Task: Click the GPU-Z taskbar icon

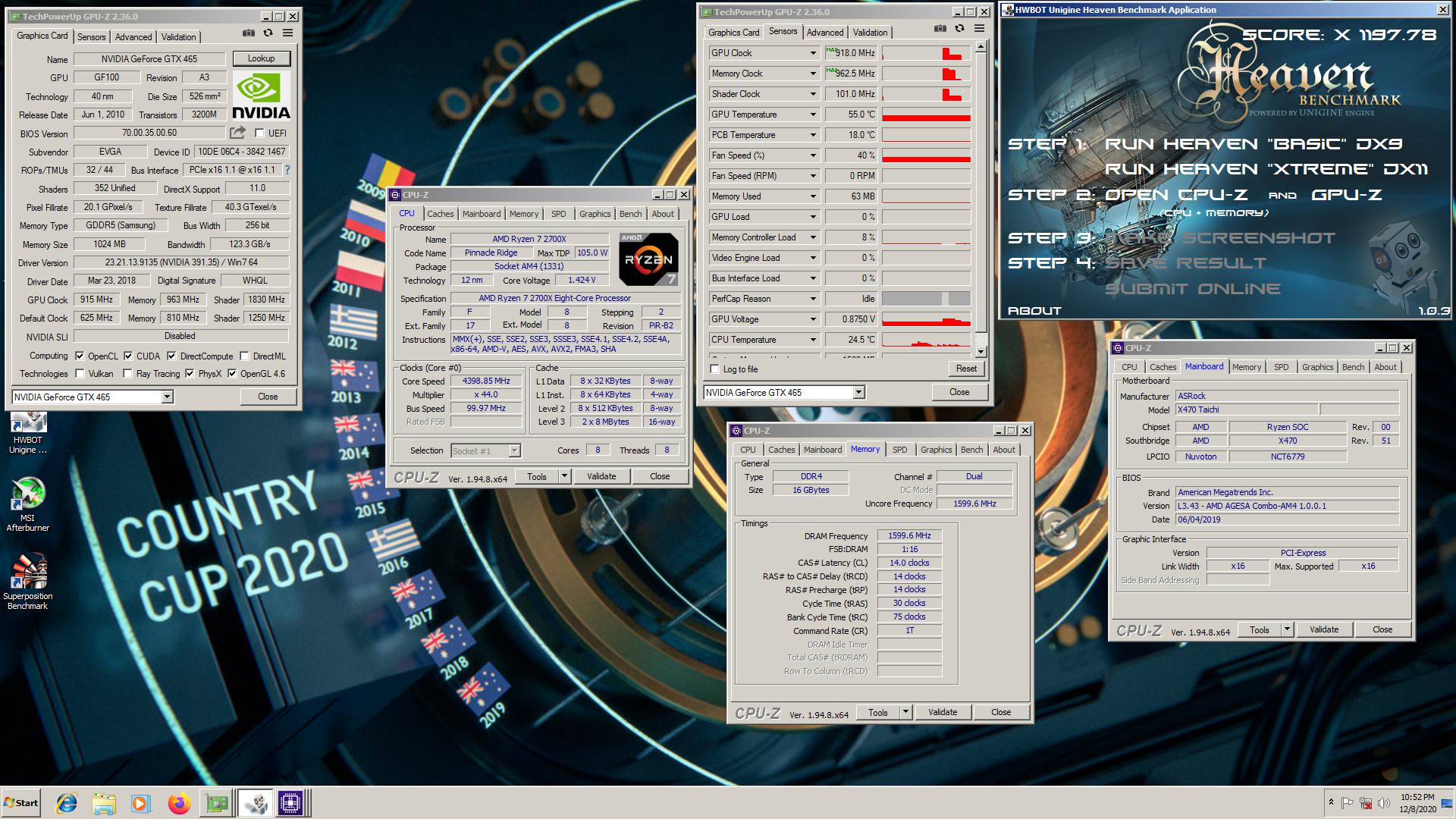Action: point(216,803)
